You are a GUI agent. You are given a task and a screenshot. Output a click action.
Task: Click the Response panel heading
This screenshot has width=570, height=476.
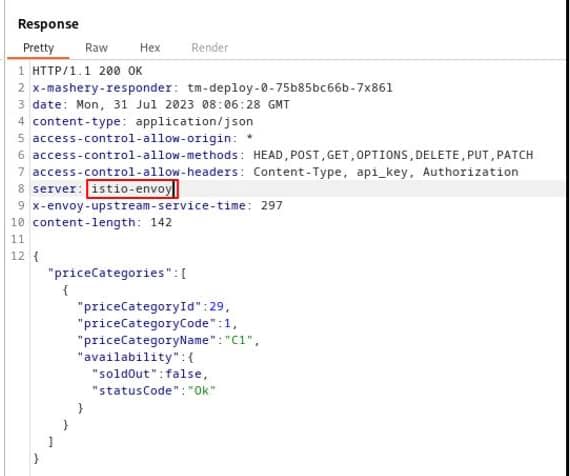pos(48,24)
